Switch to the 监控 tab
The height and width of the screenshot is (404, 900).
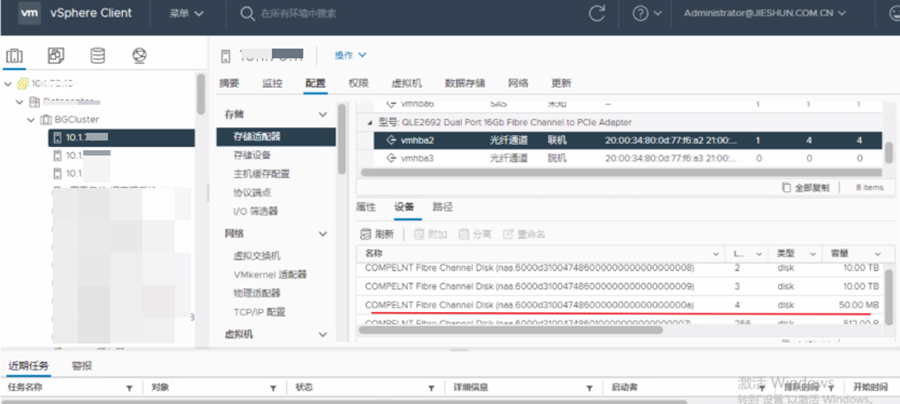point(271,83)
